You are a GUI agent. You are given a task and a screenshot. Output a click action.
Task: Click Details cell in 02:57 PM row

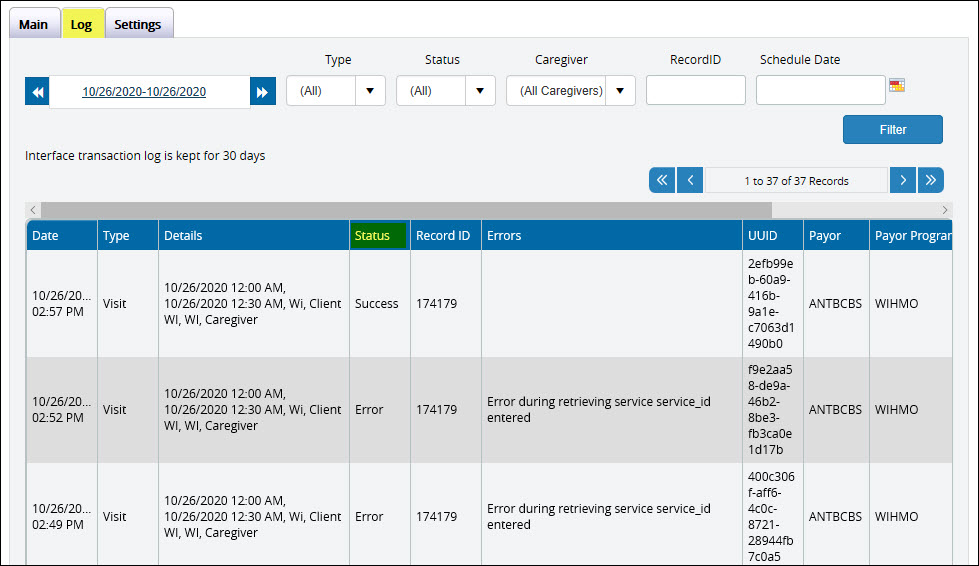point(253,303)
